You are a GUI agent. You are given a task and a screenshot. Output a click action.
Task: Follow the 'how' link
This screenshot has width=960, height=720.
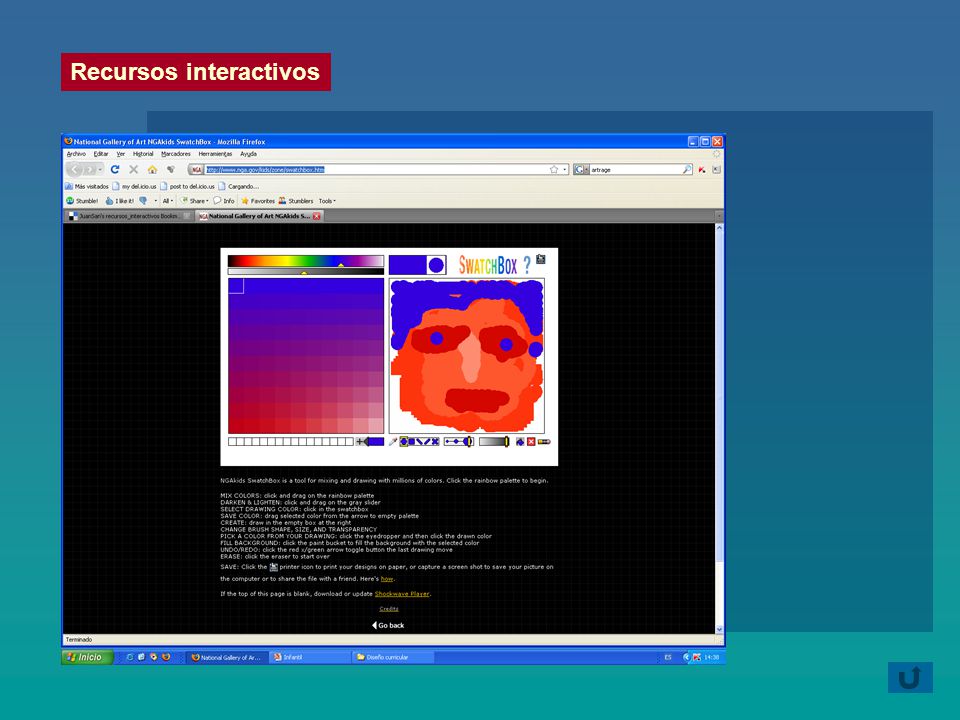(x=387, y=579)
